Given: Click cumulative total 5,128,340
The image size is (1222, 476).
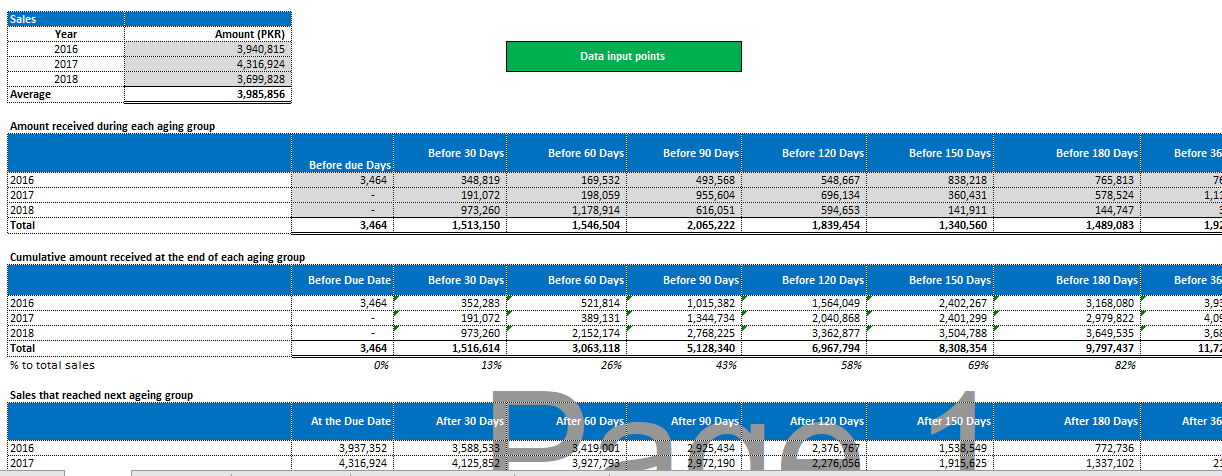Looking at the screenshot, I should click(685, 348).
